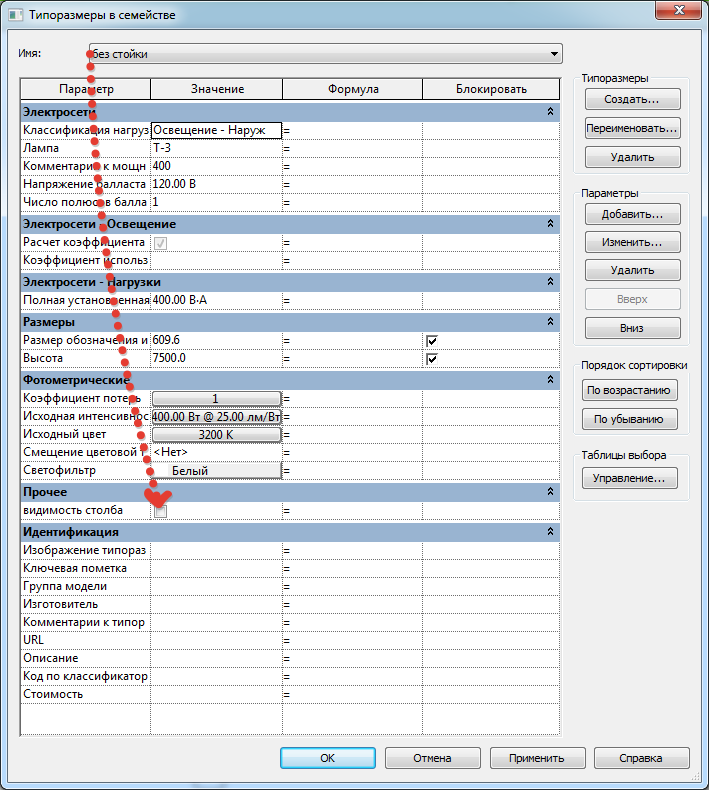The width and height of the screenshot is (709, 790).
Task: Collapse the Электросети - Нагрузки group
Action: [x=550, y=282]
